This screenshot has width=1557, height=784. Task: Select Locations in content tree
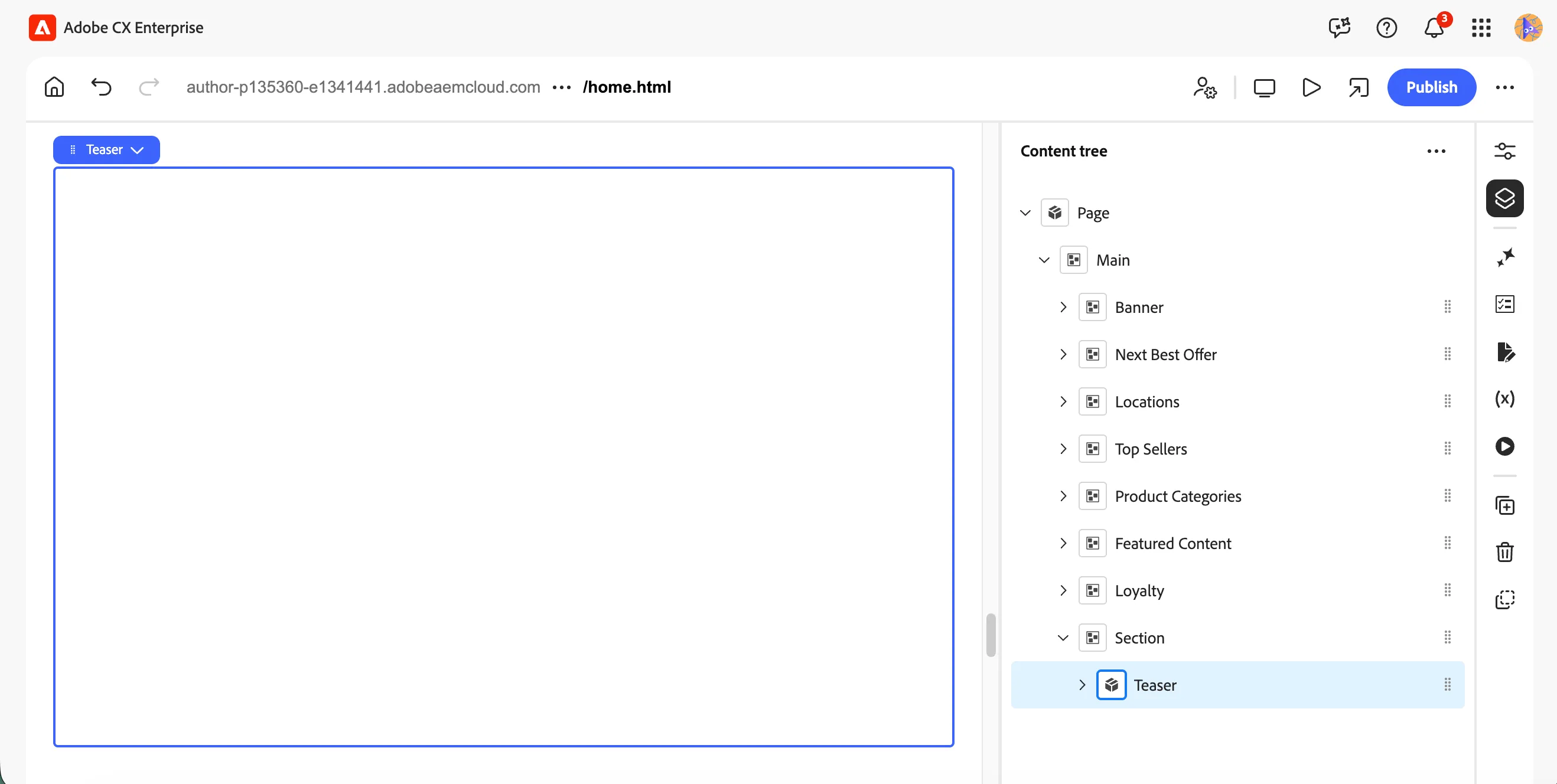tap(1237, 401)
